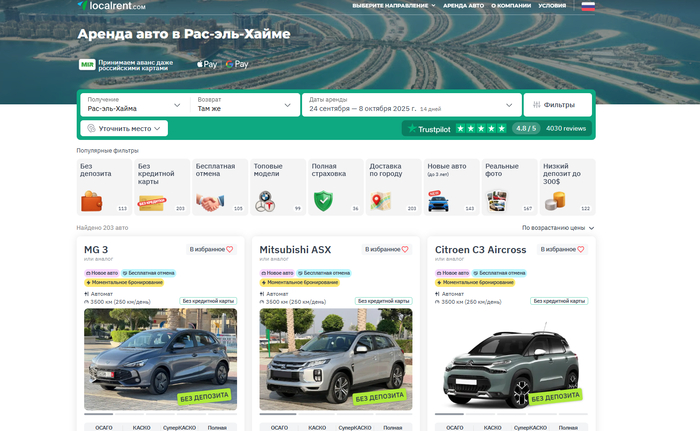The width and height of the screenshot is (700, 431).
Task: Select the wallet icon for Без депозита
Action: point(92,201)
